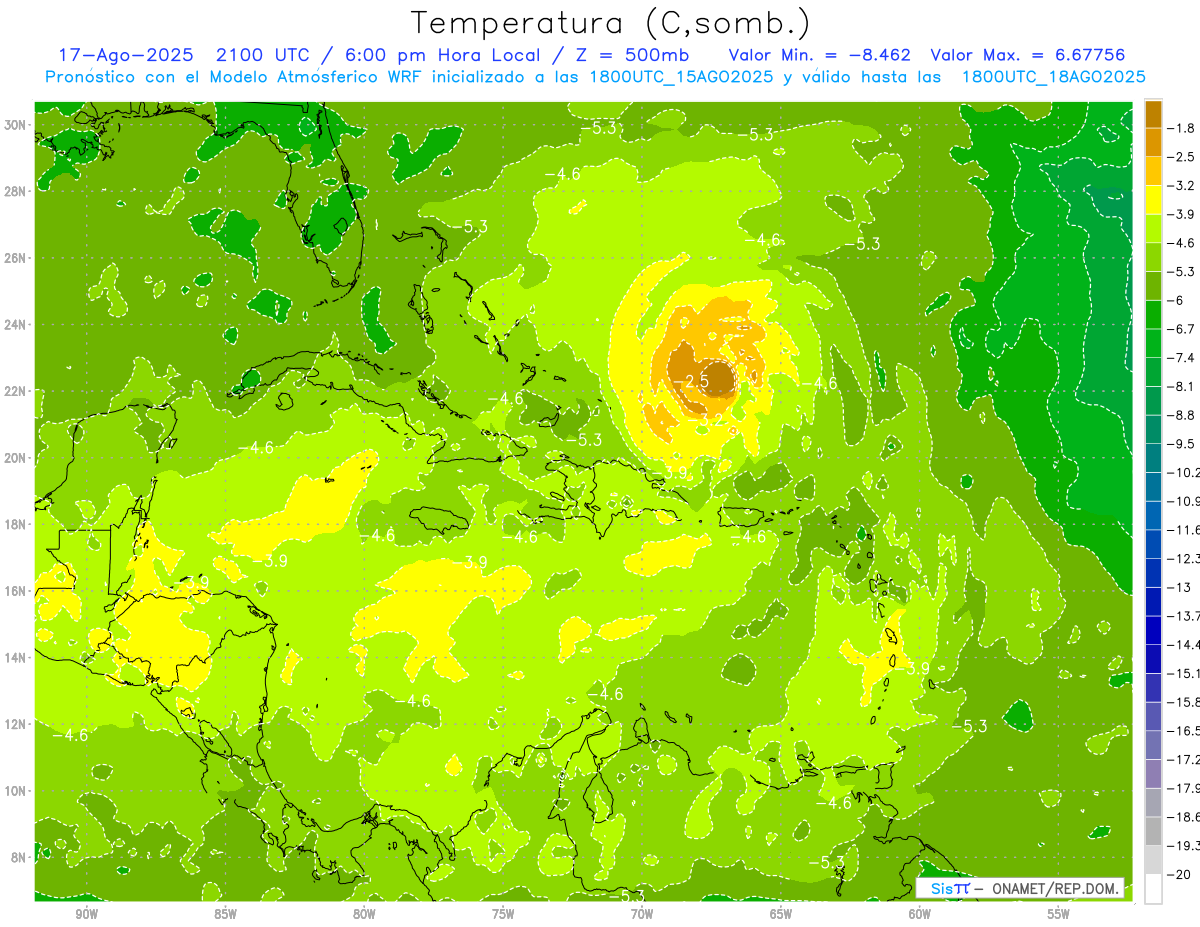Click 'Valor Min. = -8.462' text

coord(820,55)
